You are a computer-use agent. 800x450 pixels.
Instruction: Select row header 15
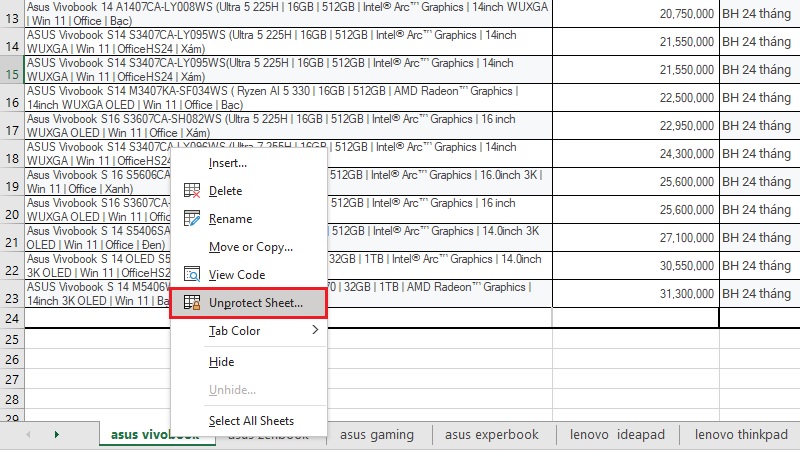[12, 70]
